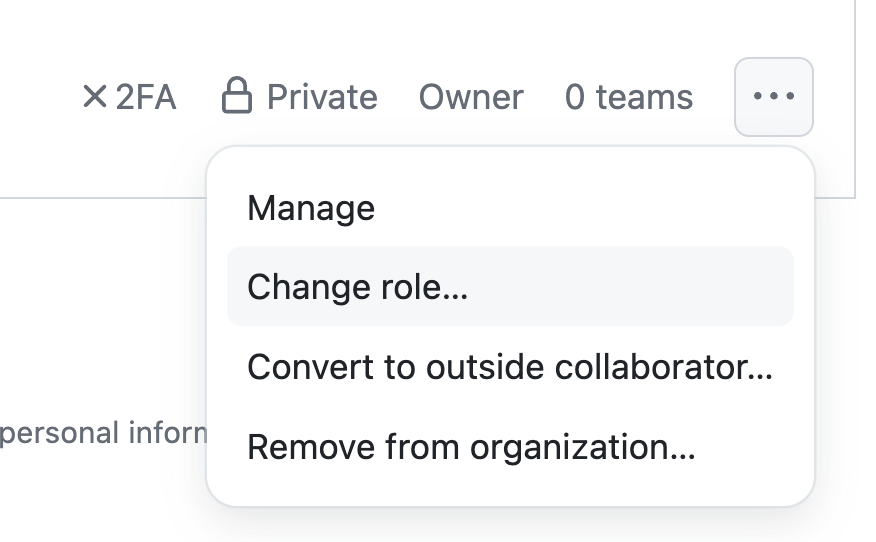Click the word Manage in the popup

(311, 208)
